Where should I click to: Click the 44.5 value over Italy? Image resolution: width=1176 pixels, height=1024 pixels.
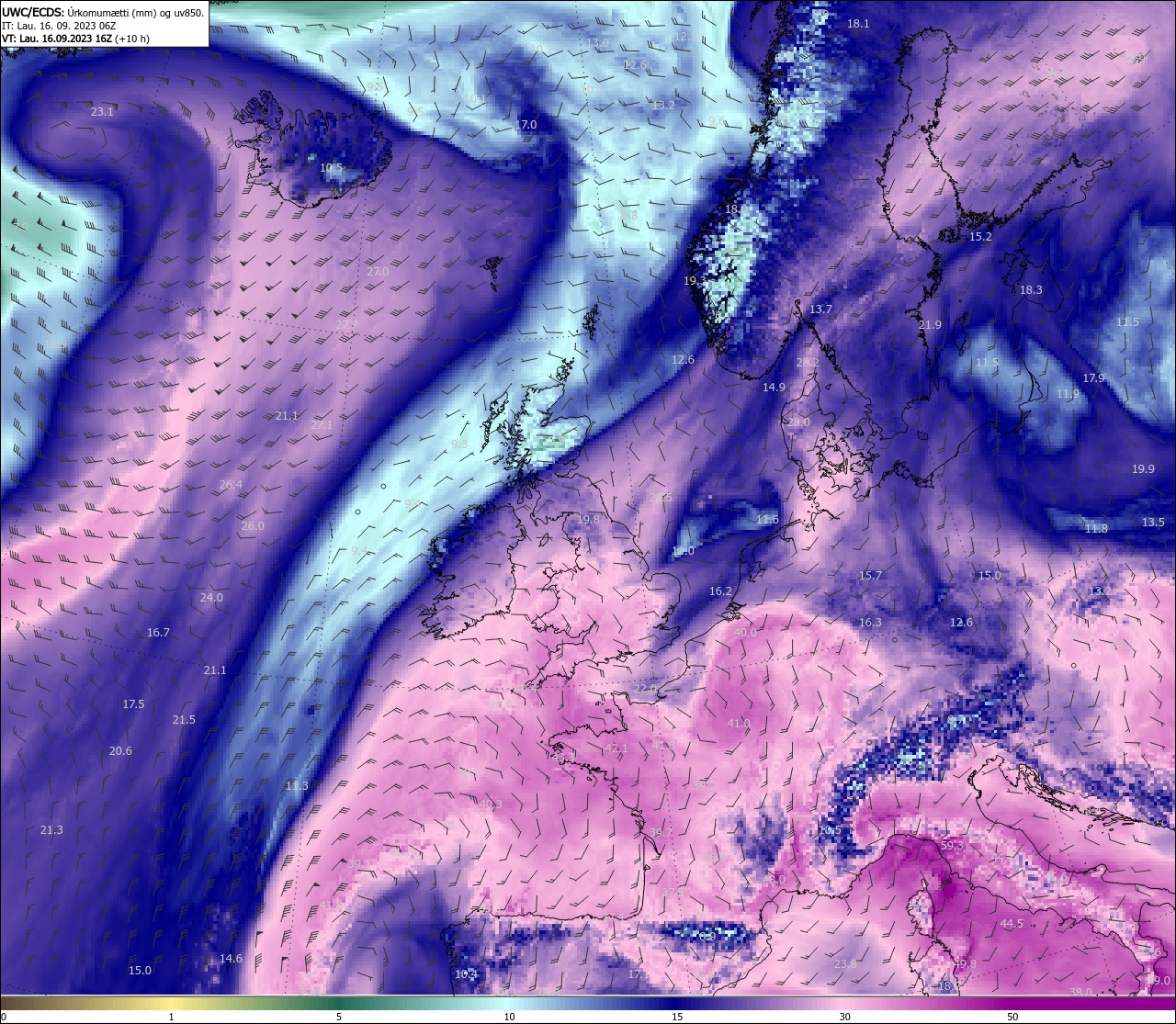(x=1012, y=924)
